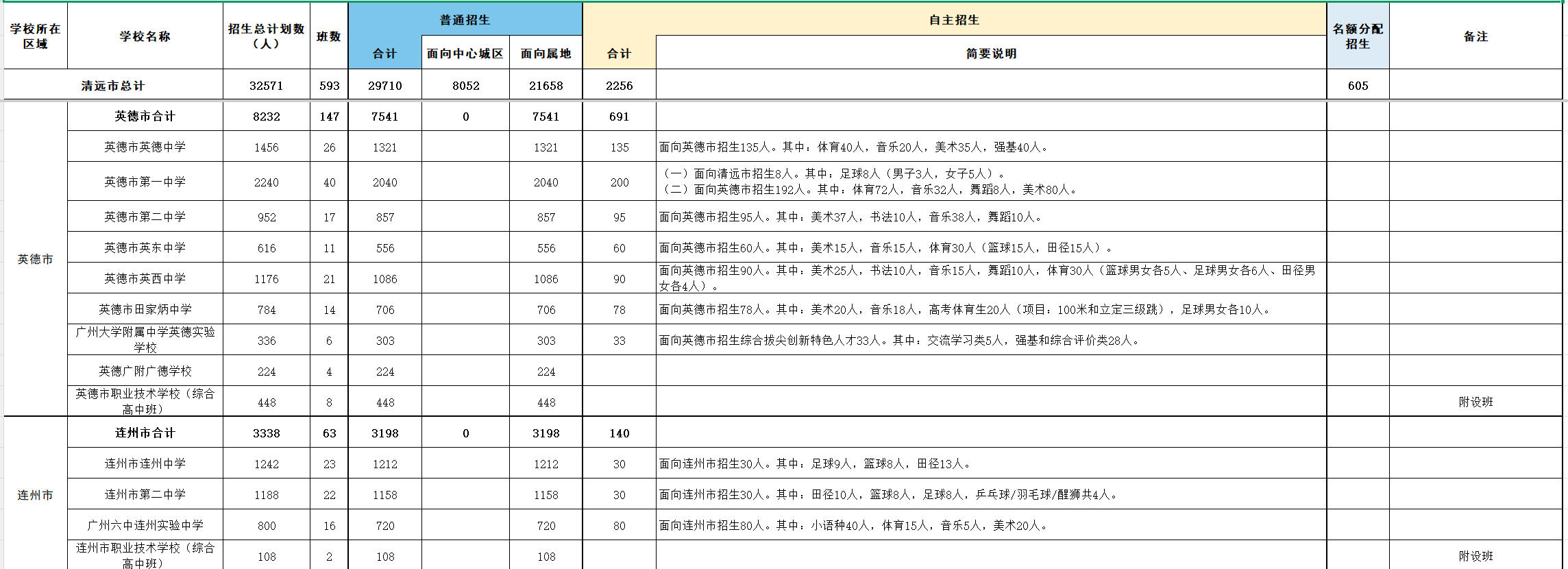
Task: Click the 合计 header under 自主招生
Action: pyautogui.click(x=620, y=53)
